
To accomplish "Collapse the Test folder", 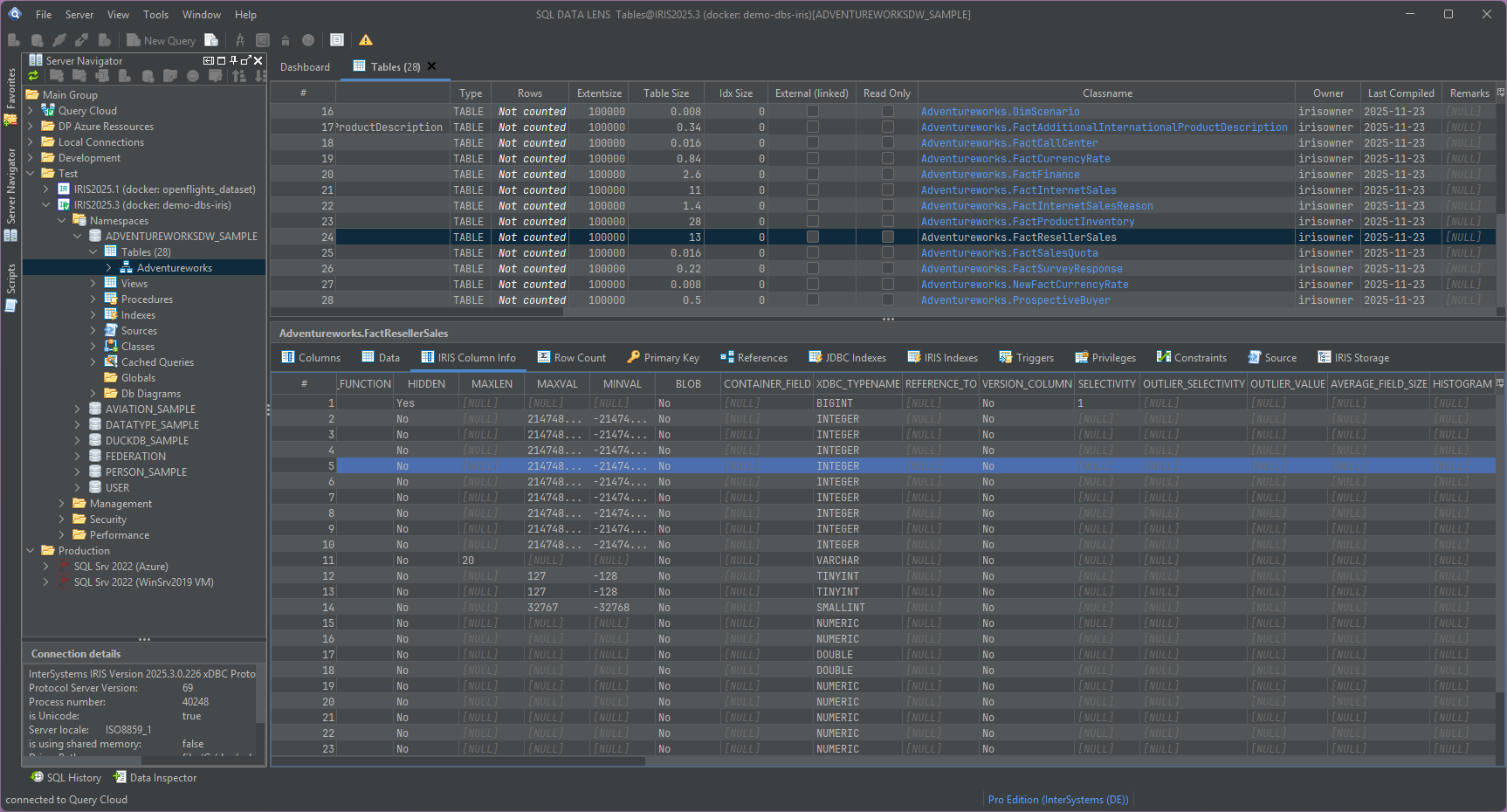I will (x=31, y=174).
